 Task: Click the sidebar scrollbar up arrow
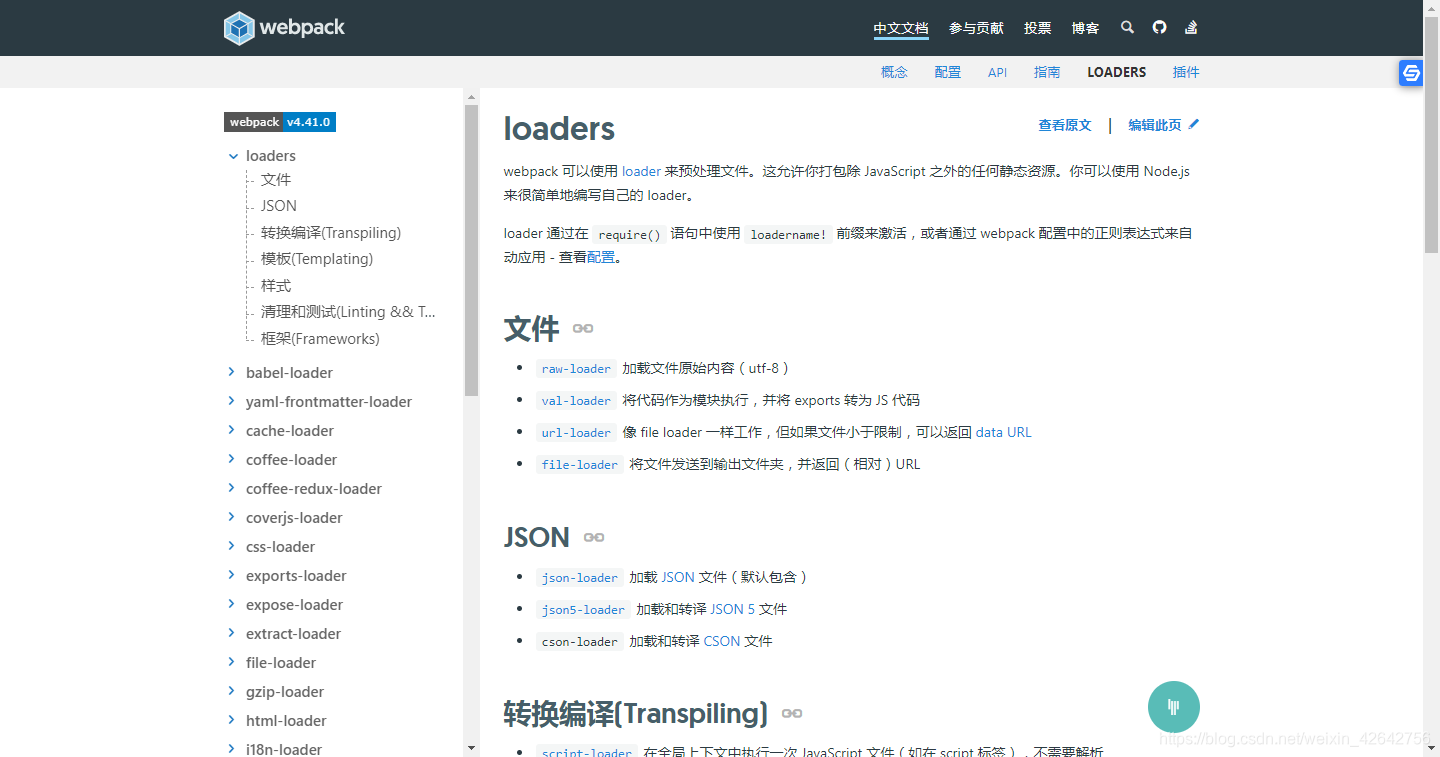point(471,97)
